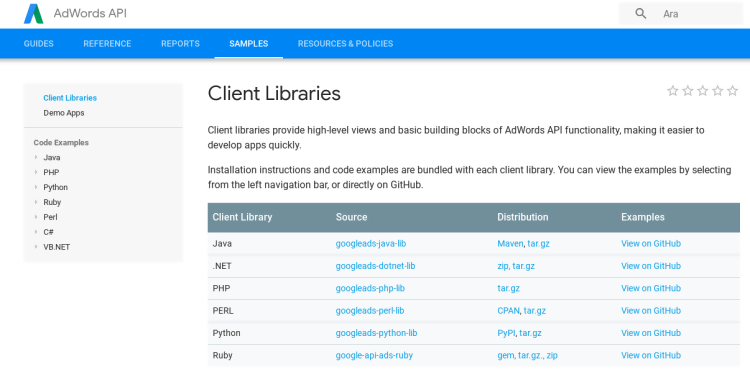Viewport: 750px width, 377px height.
Task: Download the Python tar.gz distribution
Action: pos(530,333)
